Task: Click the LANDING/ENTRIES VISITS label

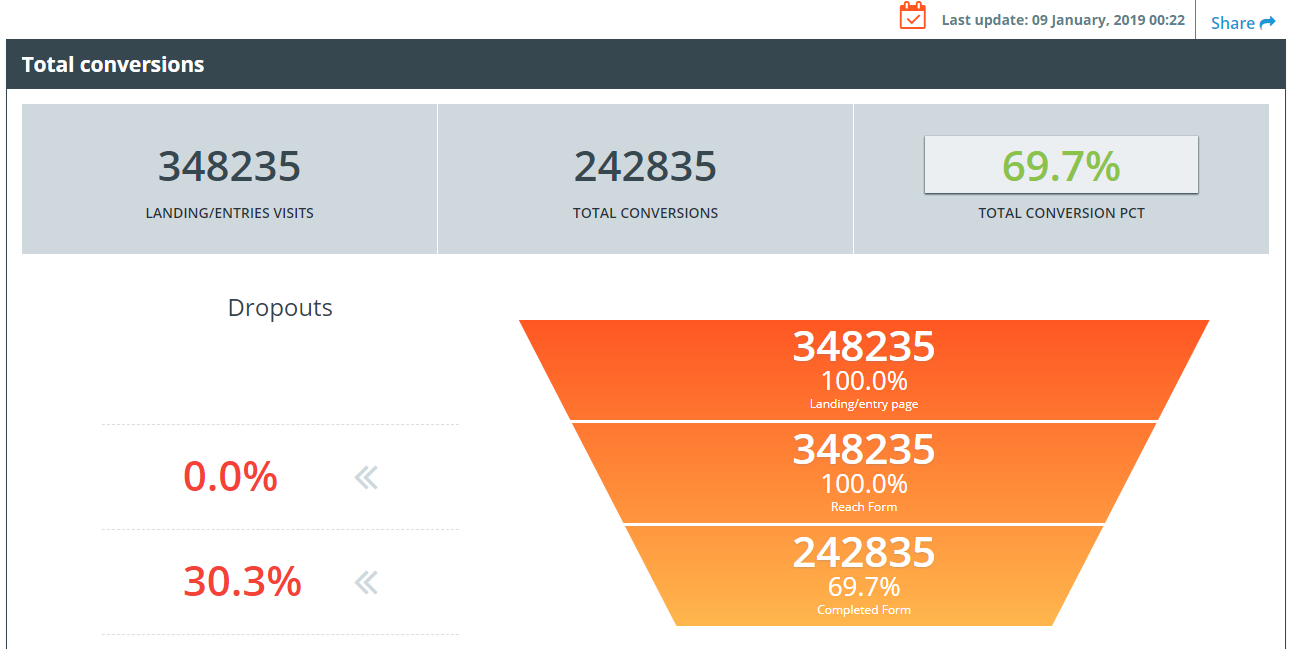Action: tap(229, 213)
